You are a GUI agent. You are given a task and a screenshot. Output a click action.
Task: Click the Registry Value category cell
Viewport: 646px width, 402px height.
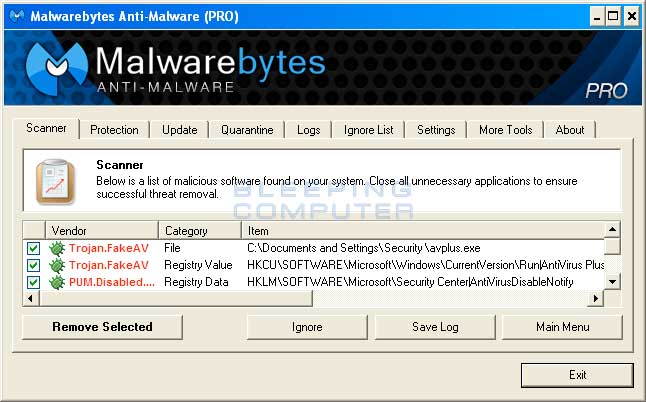coord(198,265)
